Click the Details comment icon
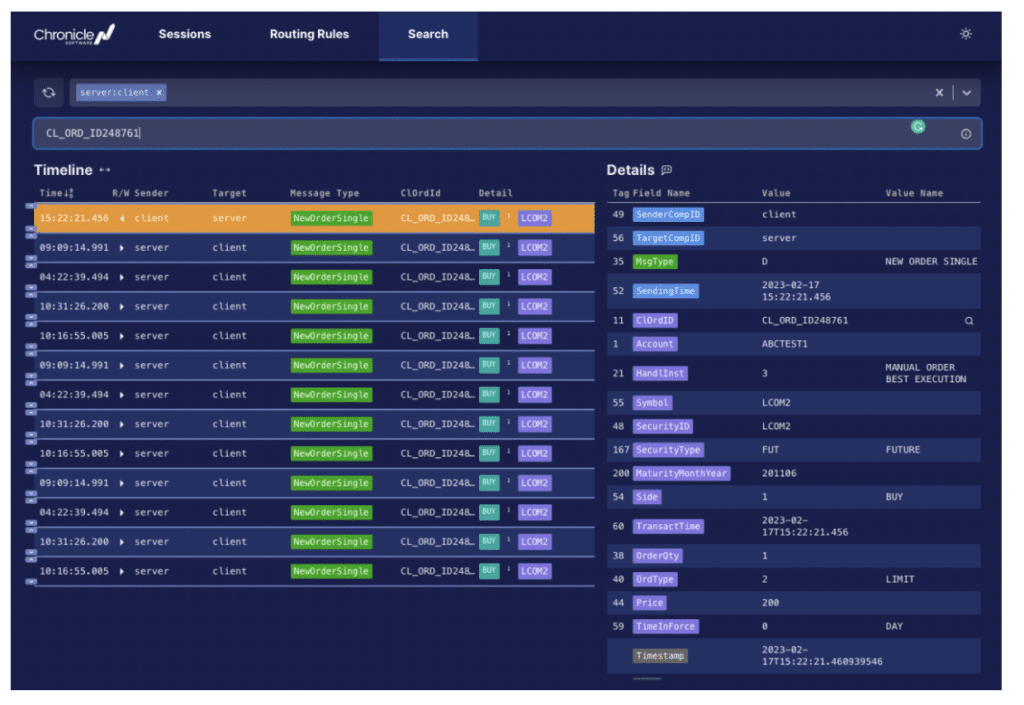 pos(666,170)
